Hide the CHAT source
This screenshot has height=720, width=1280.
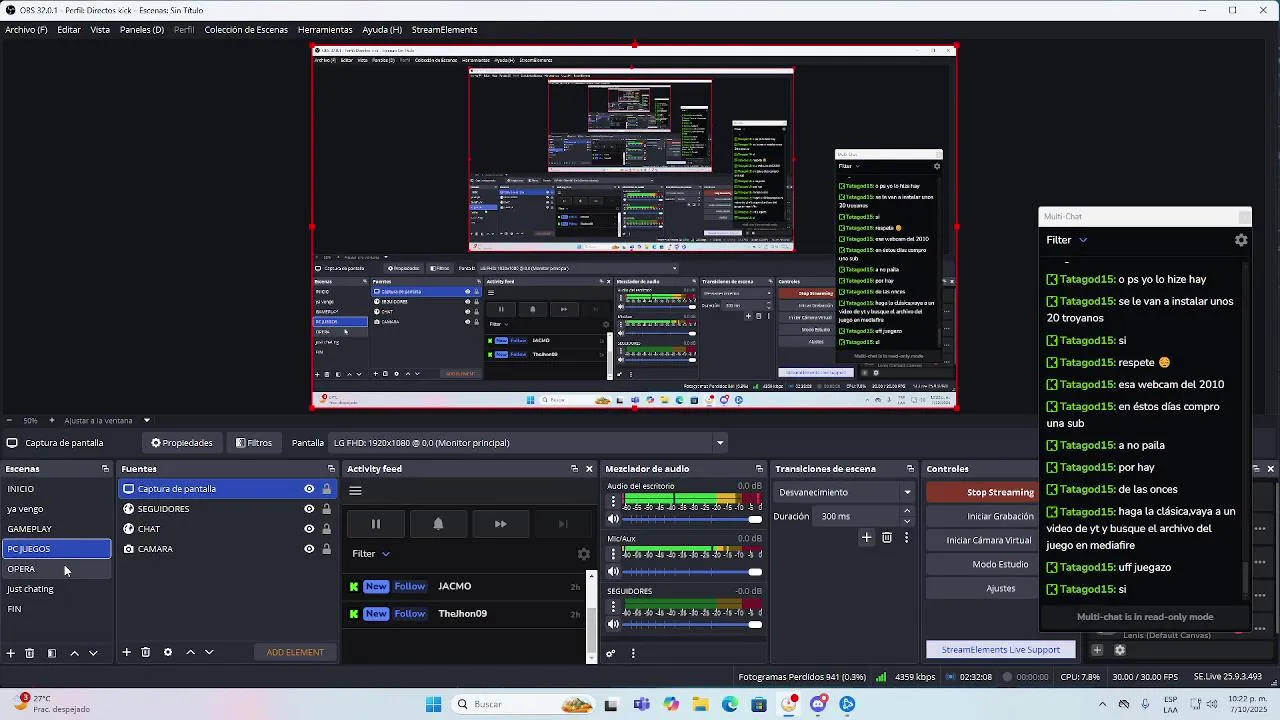pos(309,529)
